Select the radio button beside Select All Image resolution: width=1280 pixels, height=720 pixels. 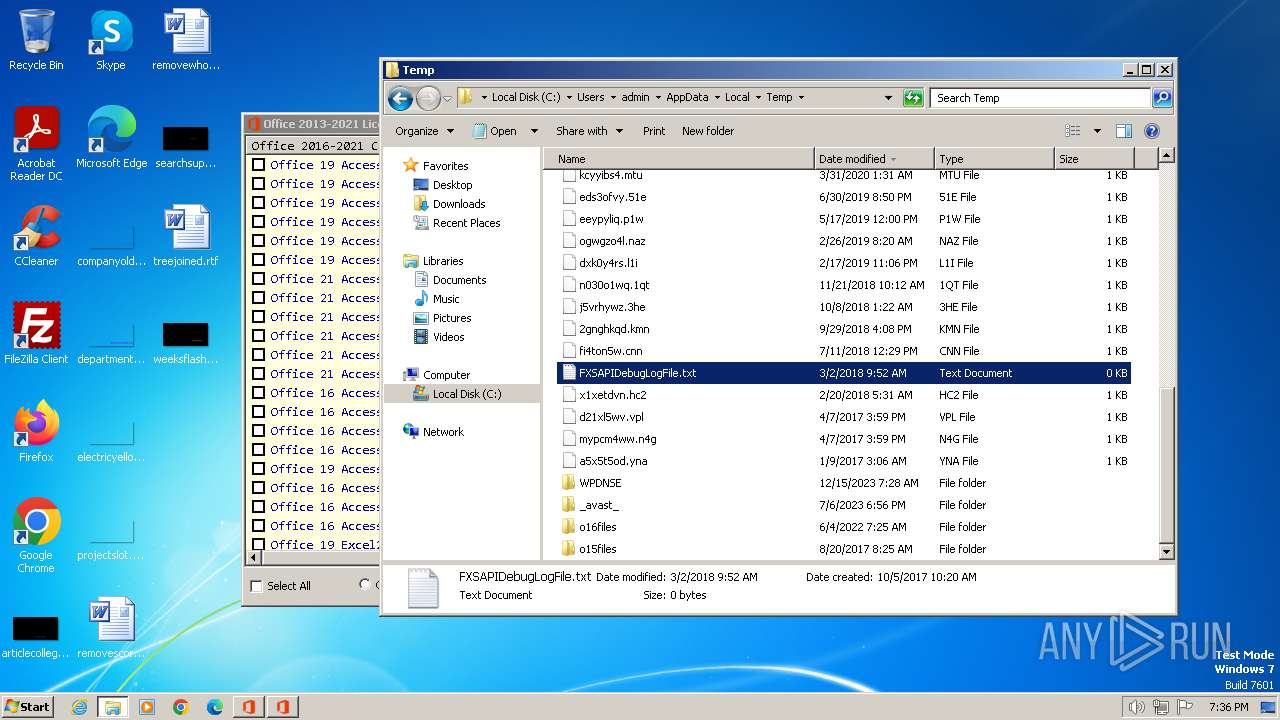364,585
